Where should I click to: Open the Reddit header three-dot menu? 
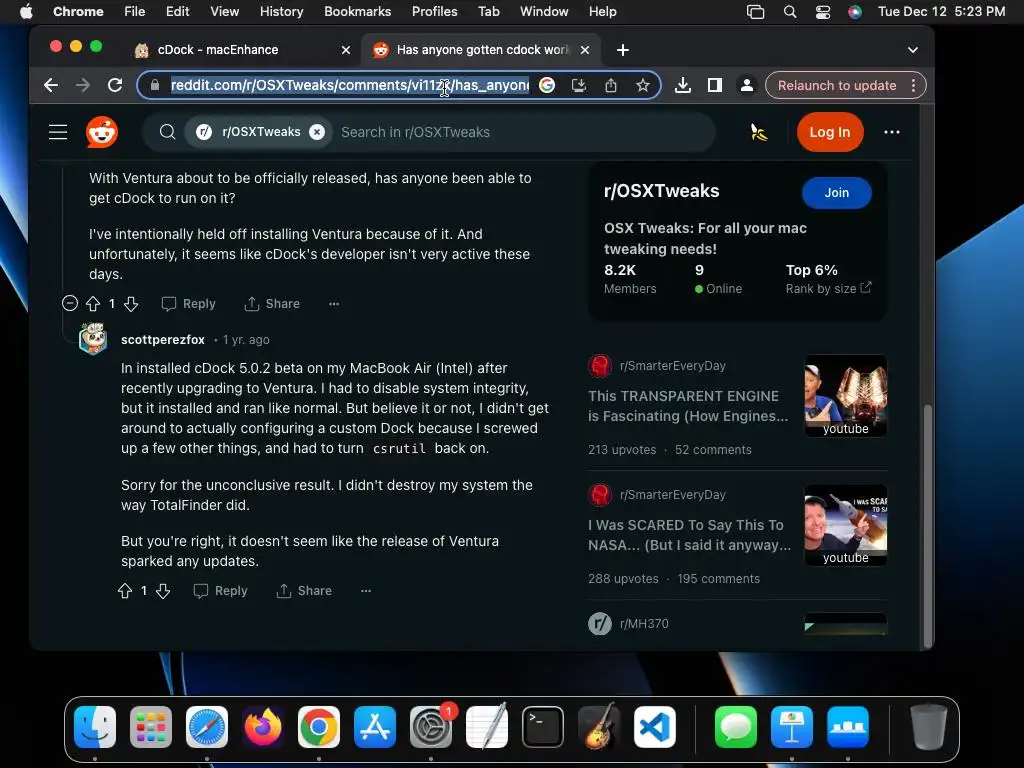click(891, 132)
